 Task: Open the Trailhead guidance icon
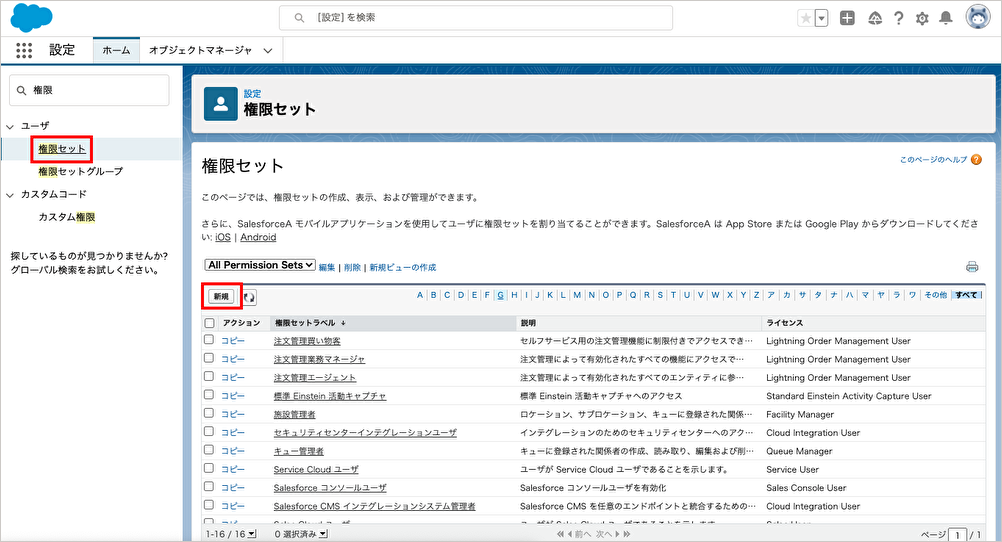click(875, 19)
